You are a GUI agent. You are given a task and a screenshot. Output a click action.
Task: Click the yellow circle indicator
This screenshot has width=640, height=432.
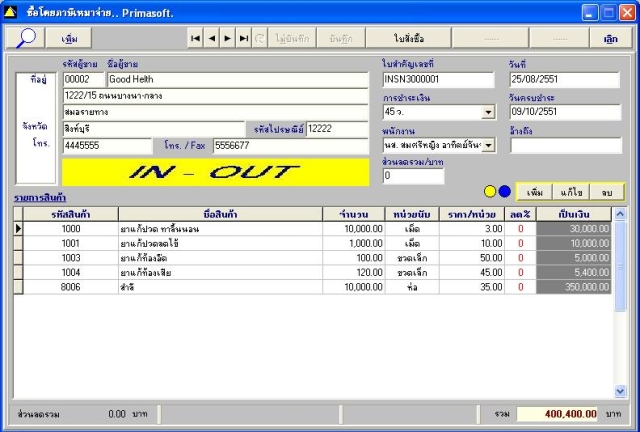[490, 191]
